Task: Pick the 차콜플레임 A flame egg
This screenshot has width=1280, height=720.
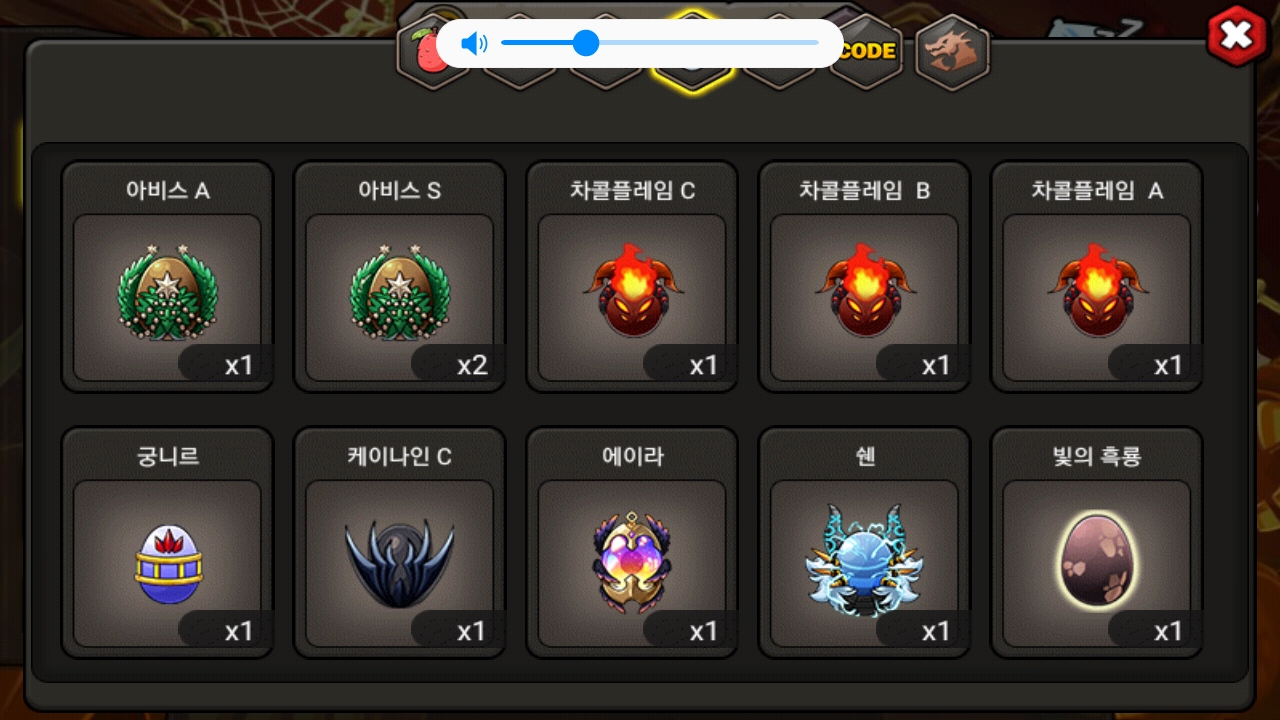Action: coord(1097,291)
